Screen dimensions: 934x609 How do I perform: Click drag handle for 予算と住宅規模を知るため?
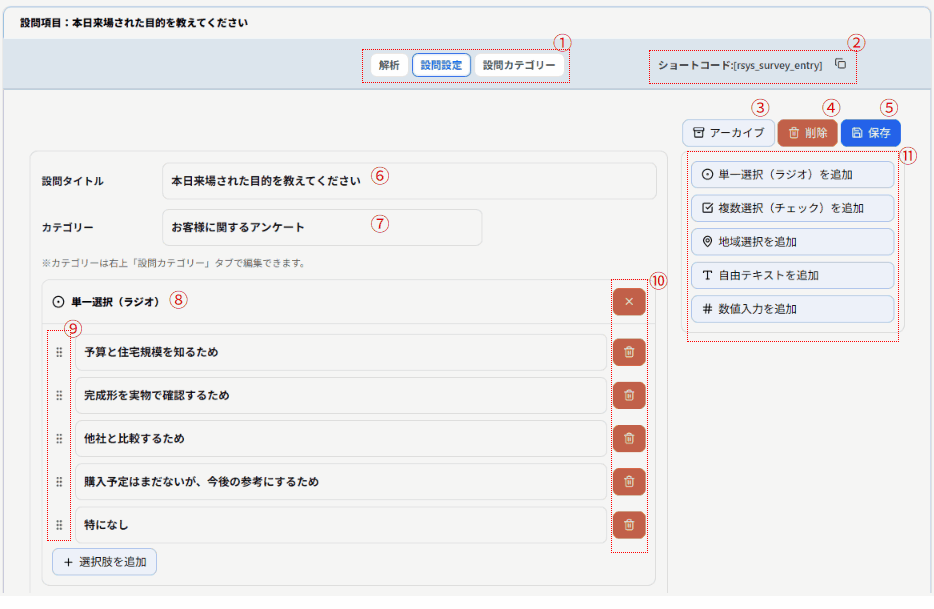(59, 352)
